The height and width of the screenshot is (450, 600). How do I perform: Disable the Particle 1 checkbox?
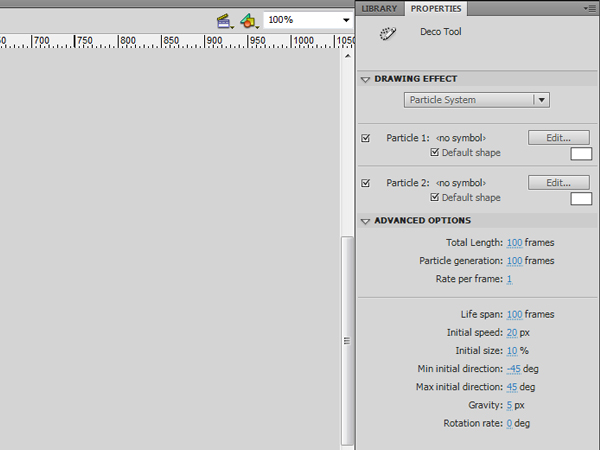coord(365,138)
